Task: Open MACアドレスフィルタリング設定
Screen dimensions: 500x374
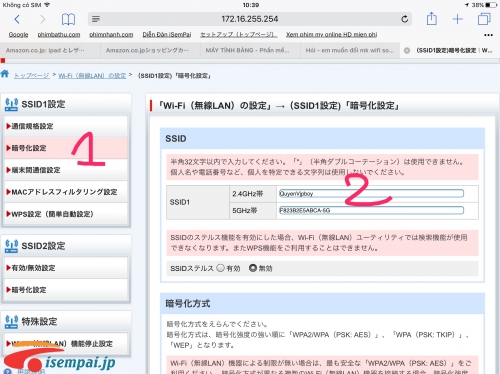Action: 66,192
